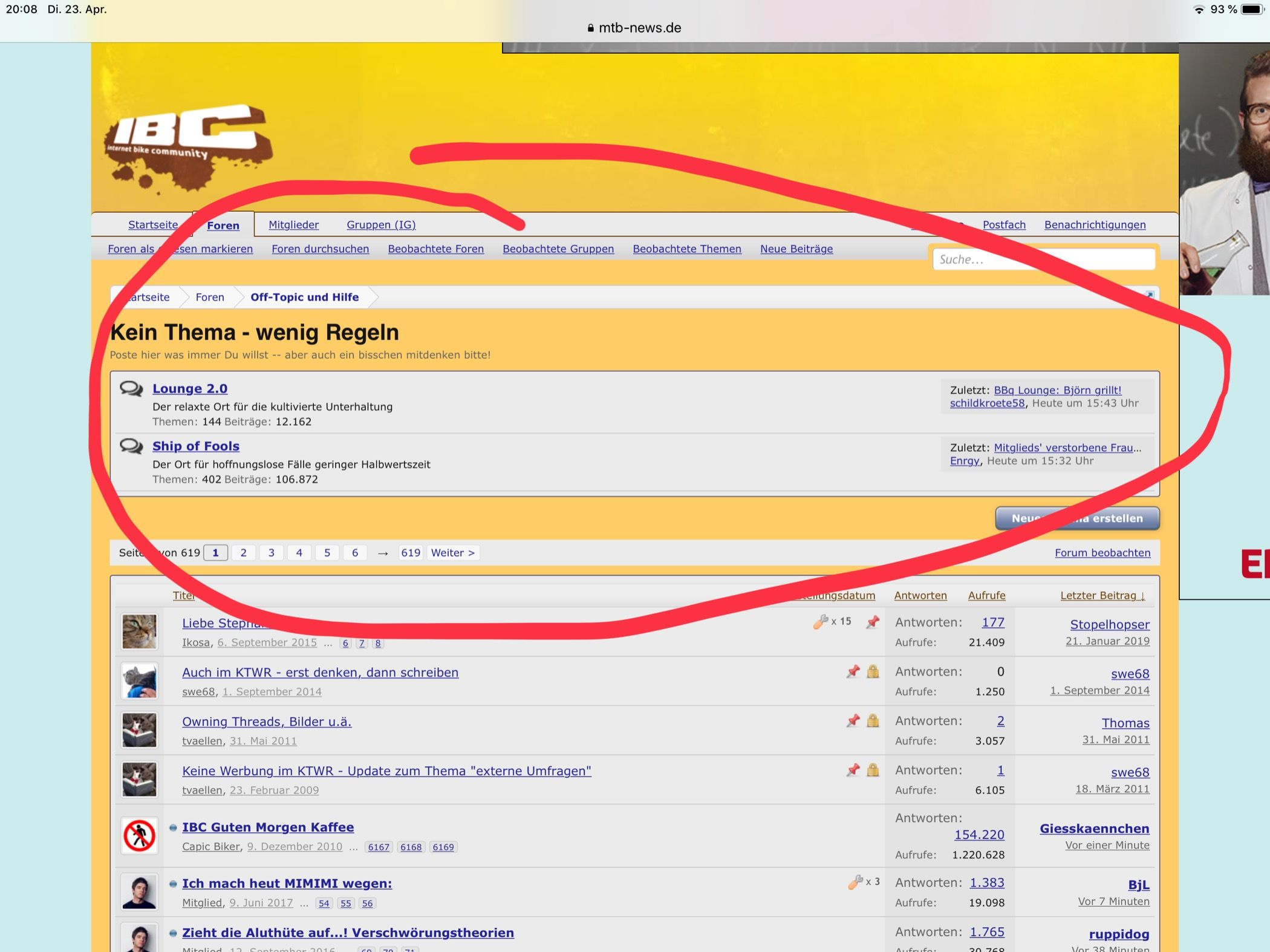The image size is (1270, 952).
Task: Click the blue unread dot beside IBC Guten Morgen Kaffee
Action: tap(173, 827)
